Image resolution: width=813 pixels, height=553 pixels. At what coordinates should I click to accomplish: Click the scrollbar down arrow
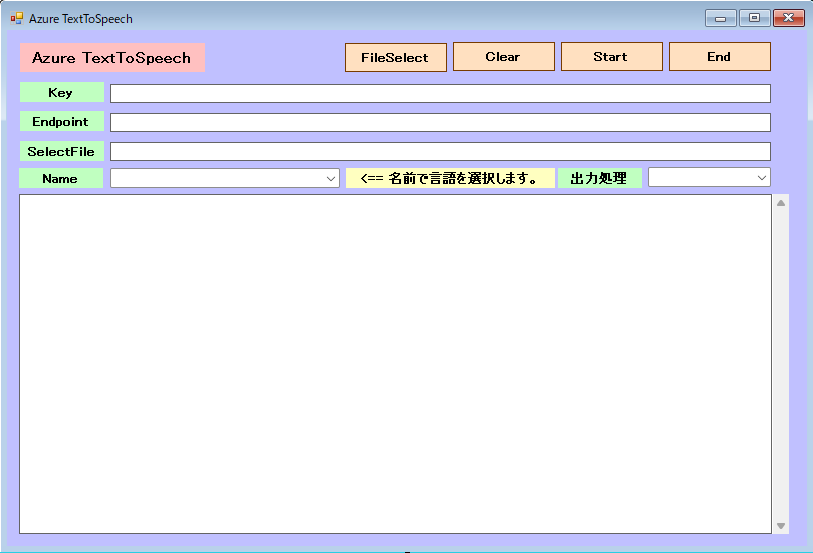pyautogui.click(x=781, y=525)
